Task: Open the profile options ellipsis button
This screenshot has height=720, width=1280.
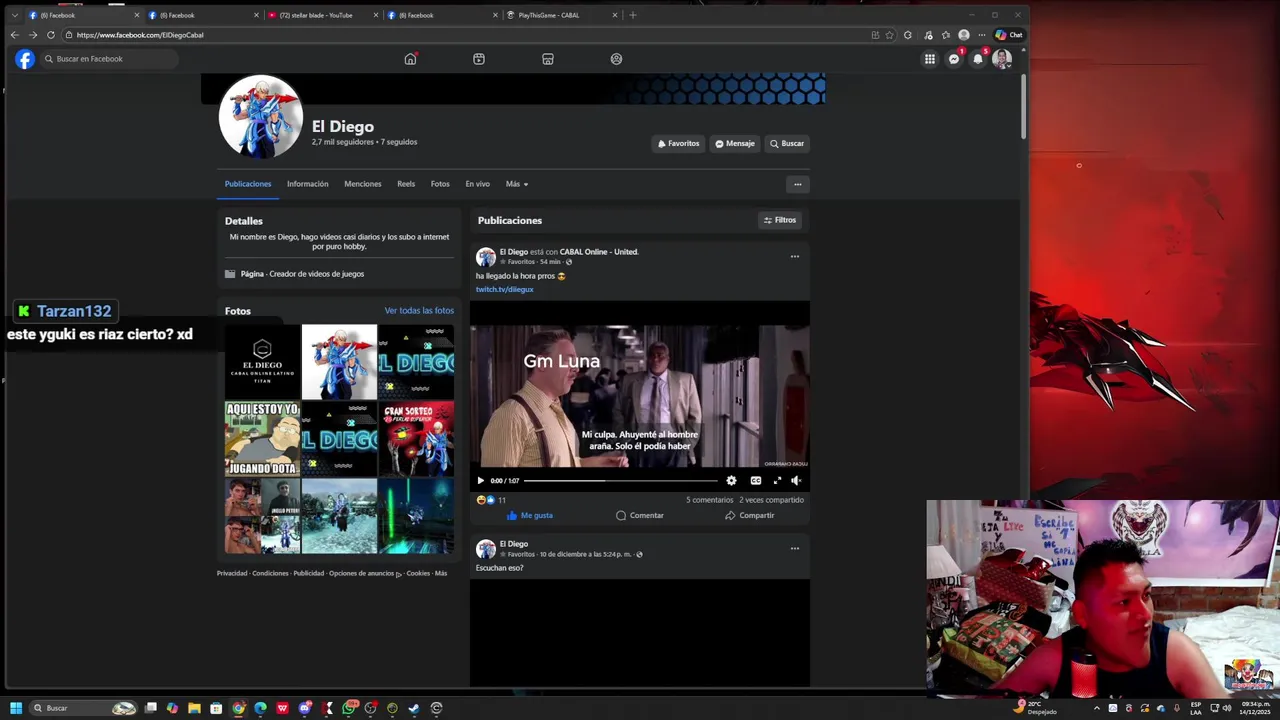Action: point(797,184)
